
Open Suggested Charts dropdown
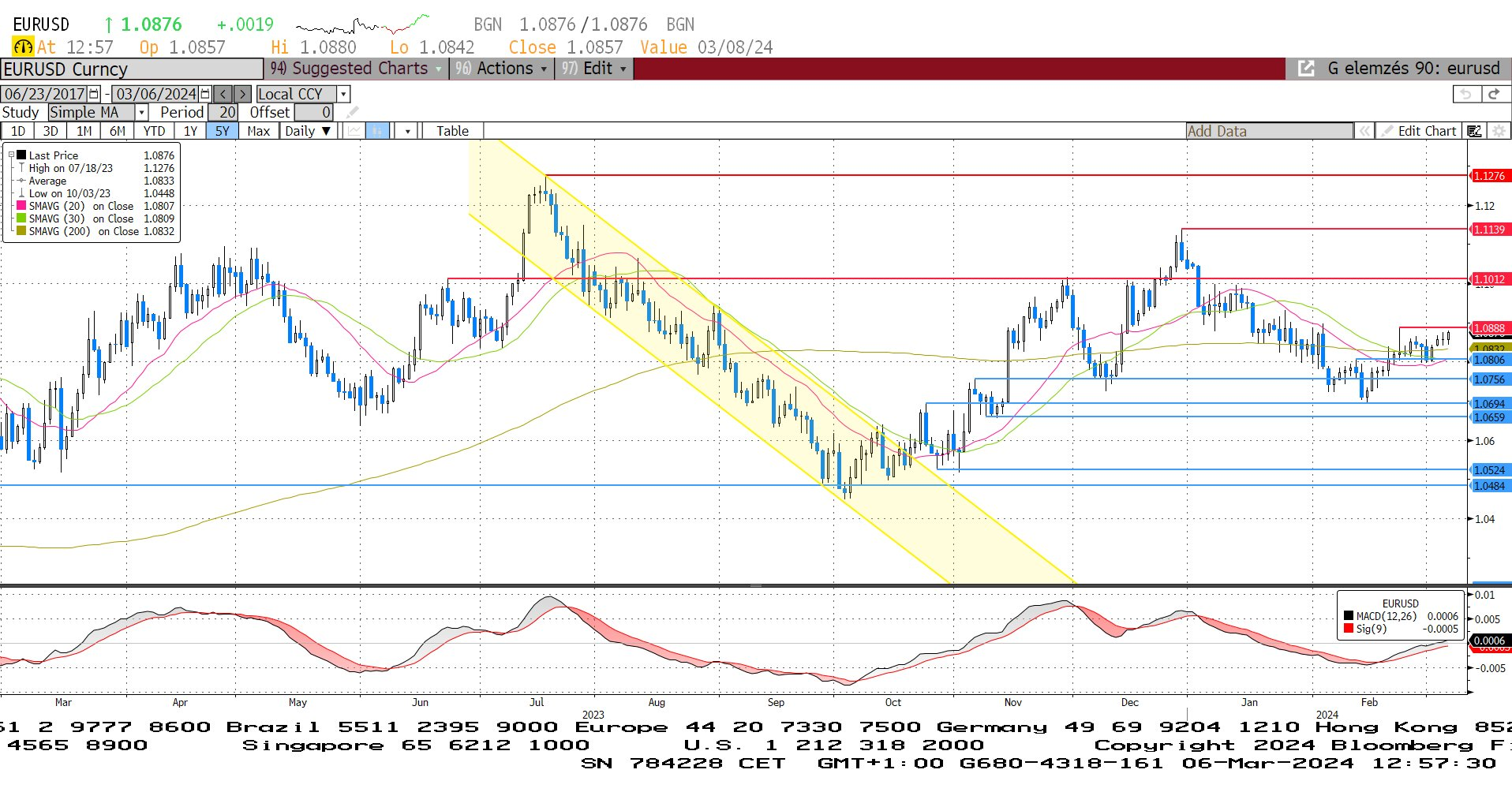pos(356,69)
